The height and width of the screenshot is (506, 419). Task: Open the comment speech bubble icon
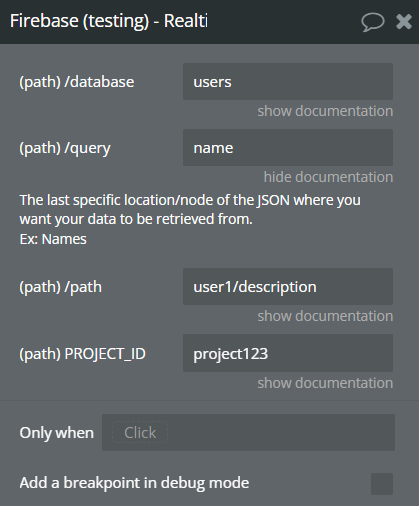373,22
